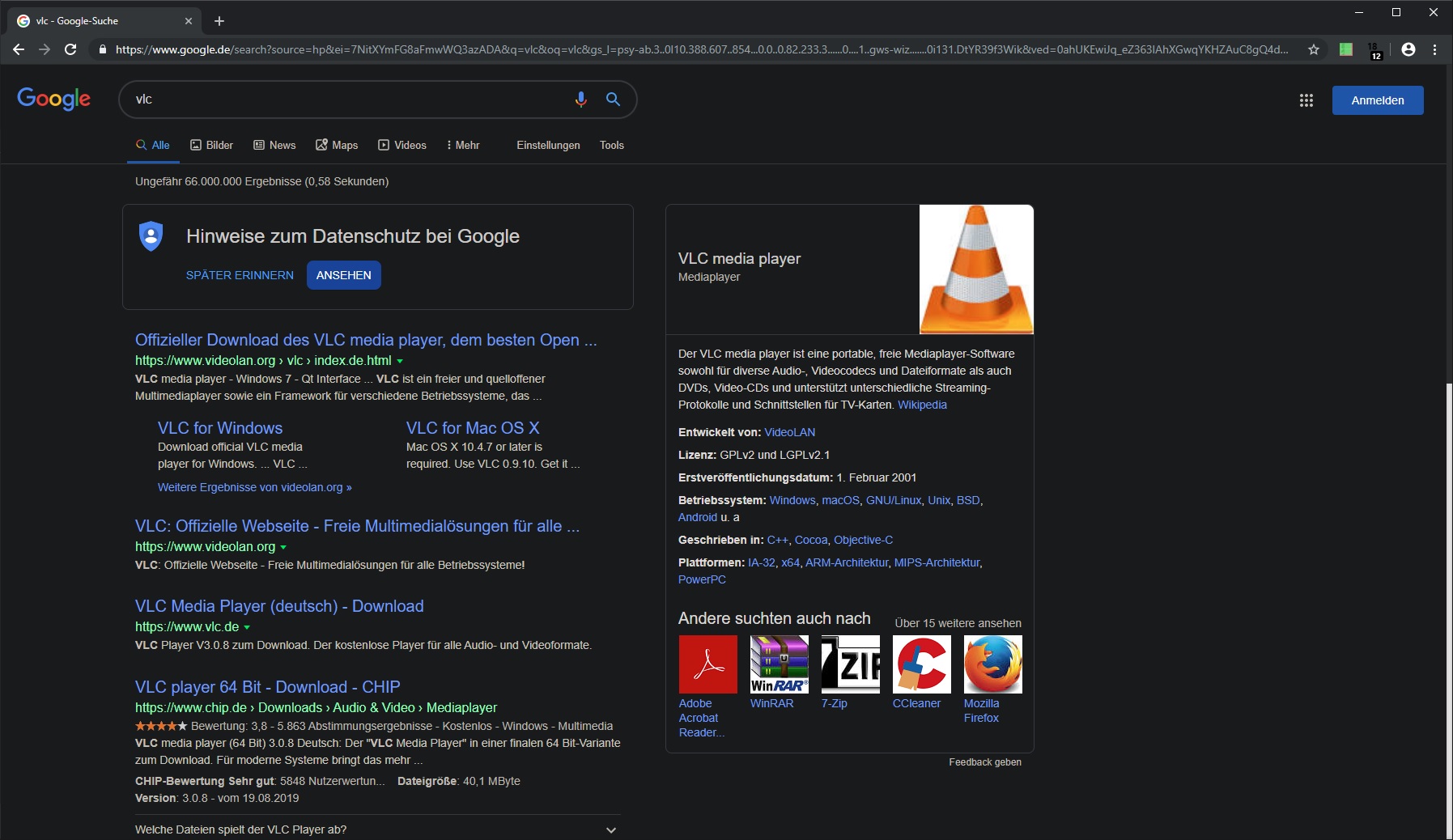Submit search with the magnifier icon

(613, 100)
